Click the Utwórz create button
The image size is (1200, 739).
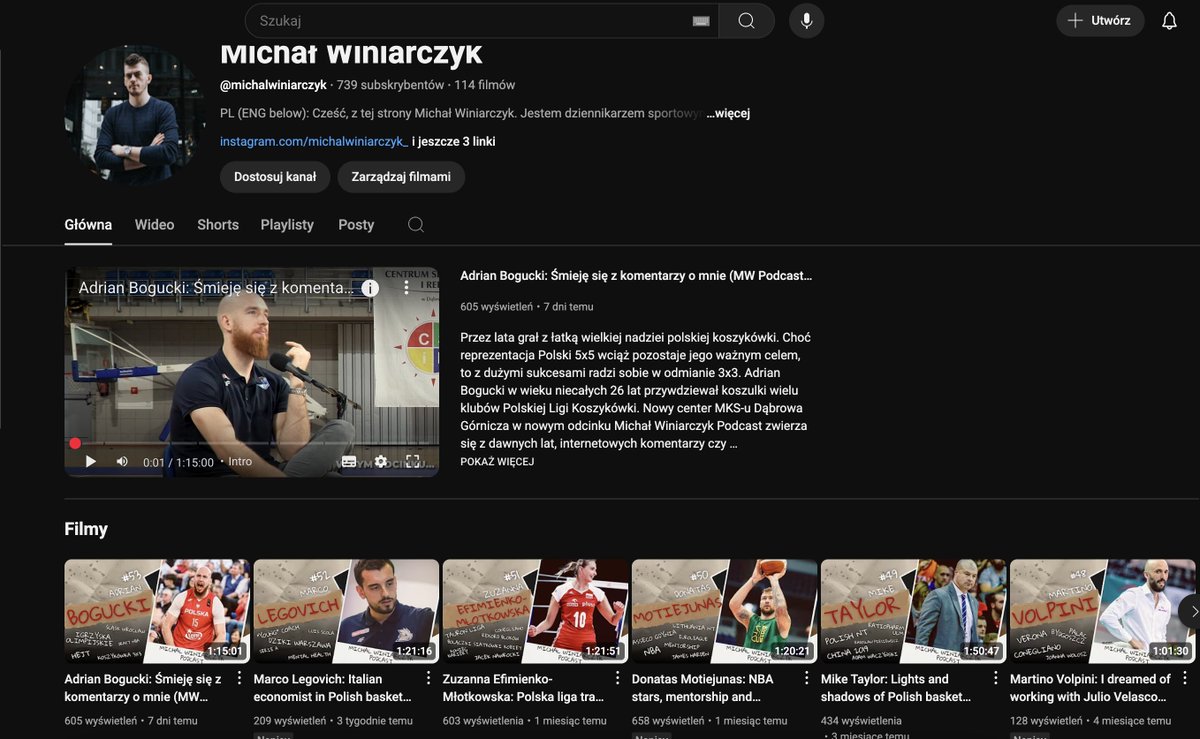coord(1100,21)
